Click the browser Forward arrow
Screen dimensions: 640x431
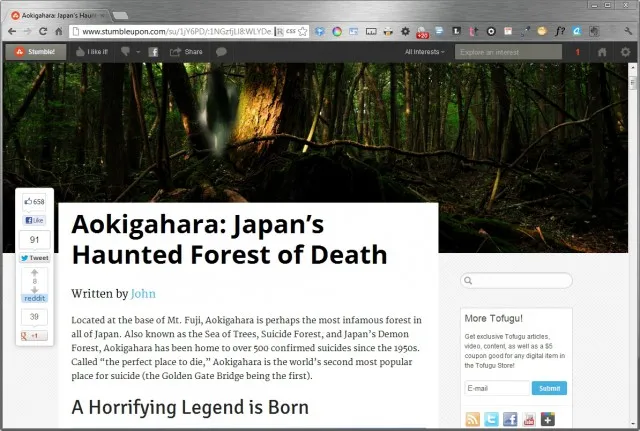pyautogui.click(x=27, y=31)
